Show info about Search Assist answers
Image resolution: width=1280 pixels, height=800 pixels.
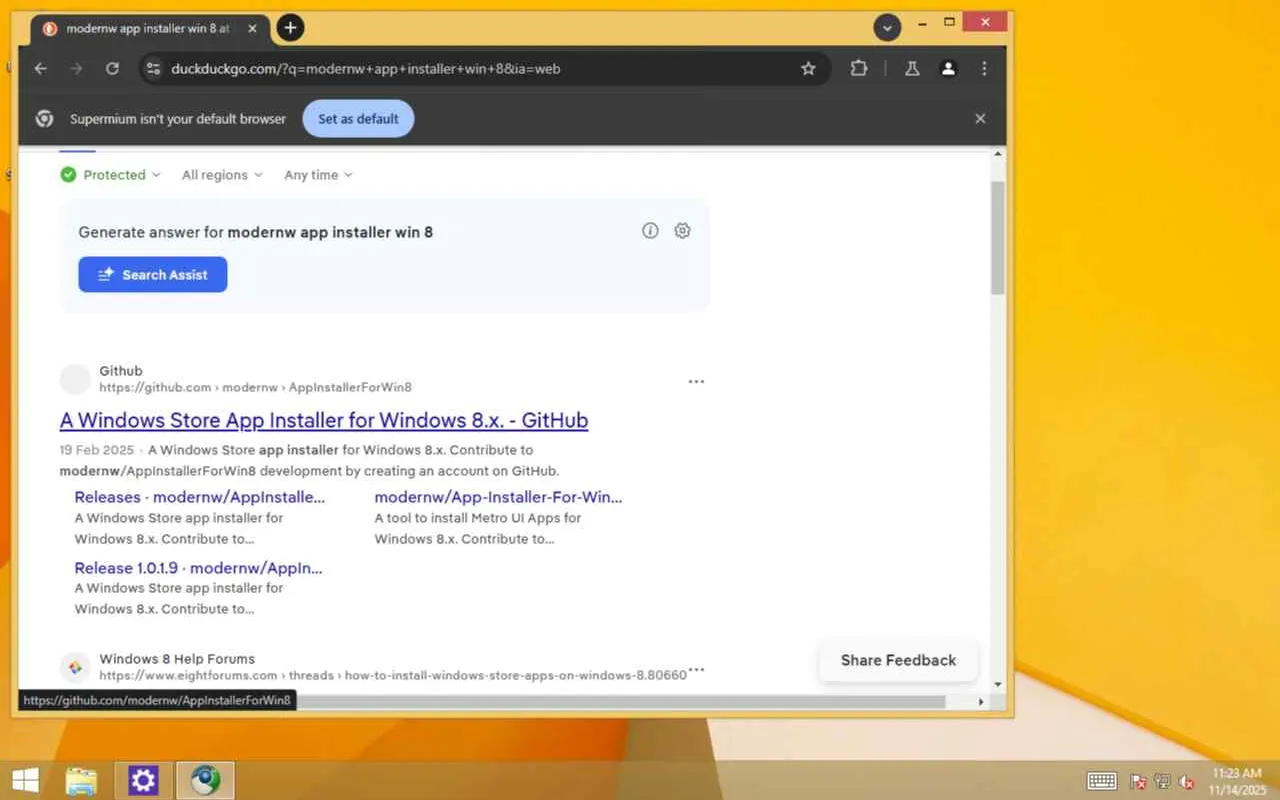tap(650, 231)
